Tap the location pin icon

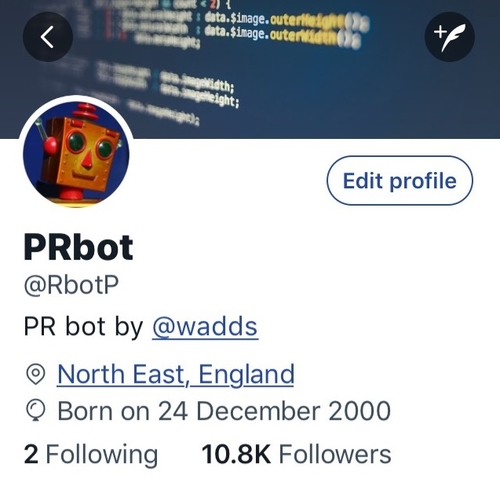click(x=35, y=375)
